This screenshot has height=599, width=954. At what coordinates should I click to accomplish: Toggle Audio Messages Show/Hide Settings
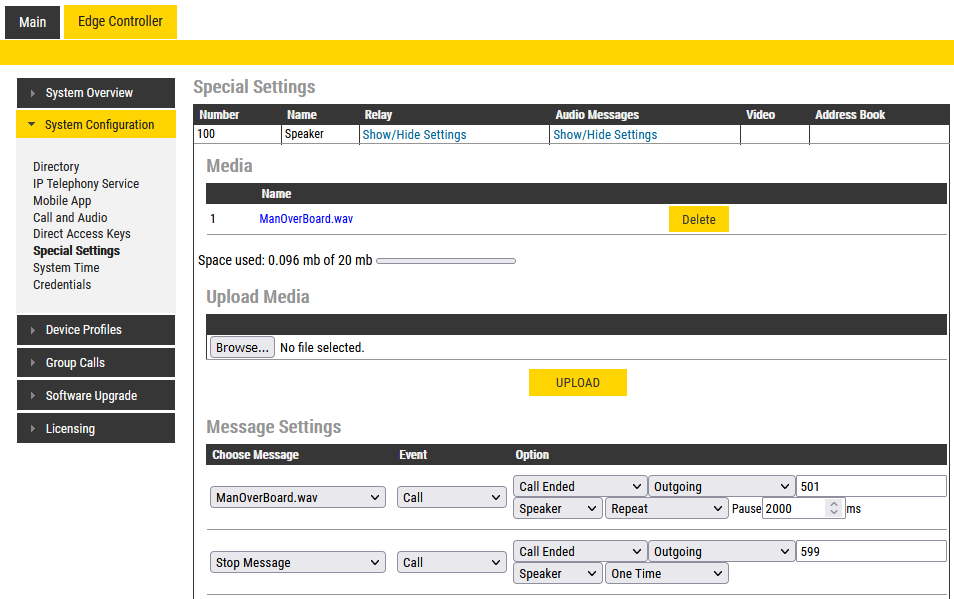[x=605, y=135]
